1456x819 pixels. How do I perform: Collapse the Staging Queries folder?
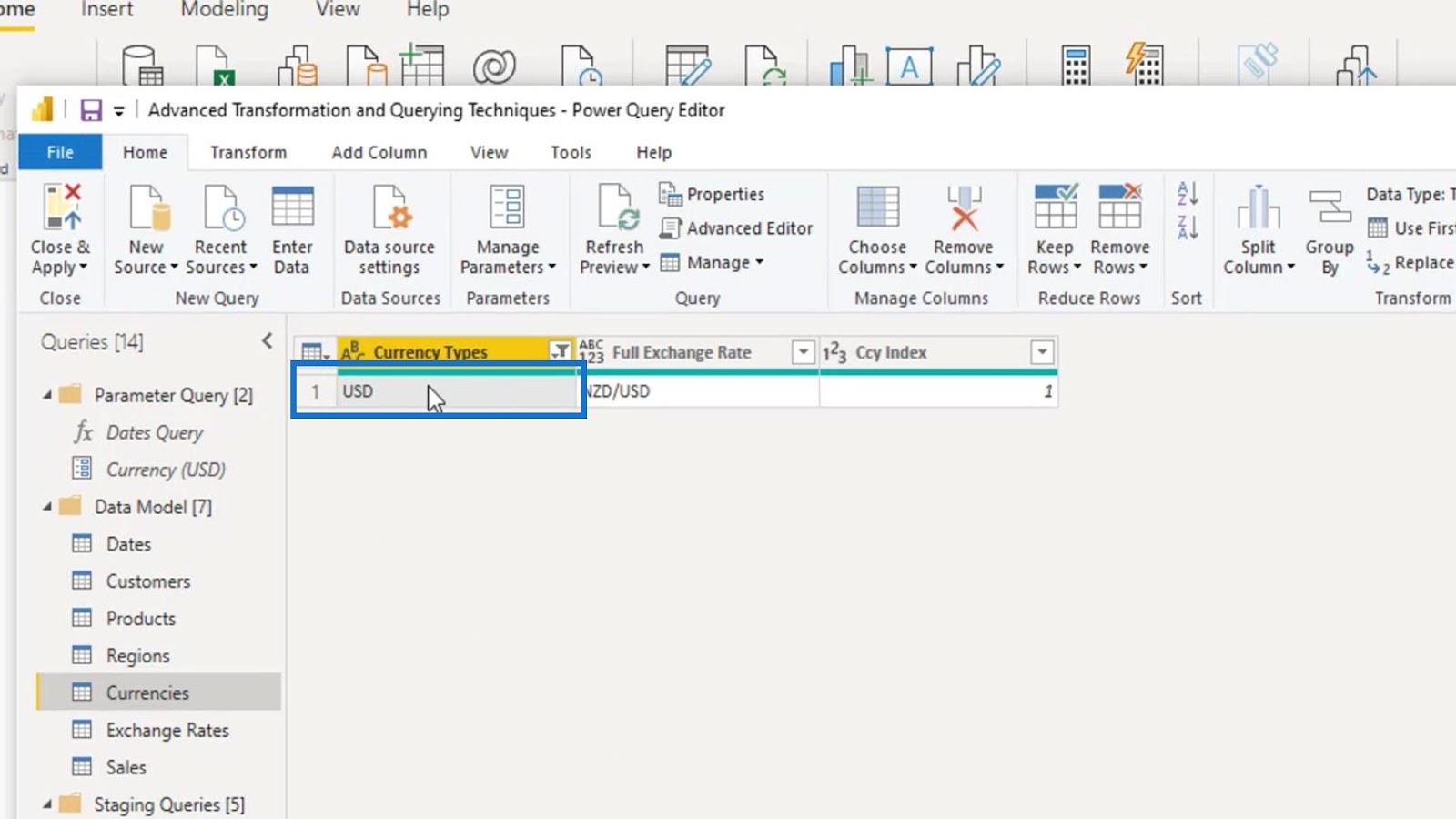(47, 804)
